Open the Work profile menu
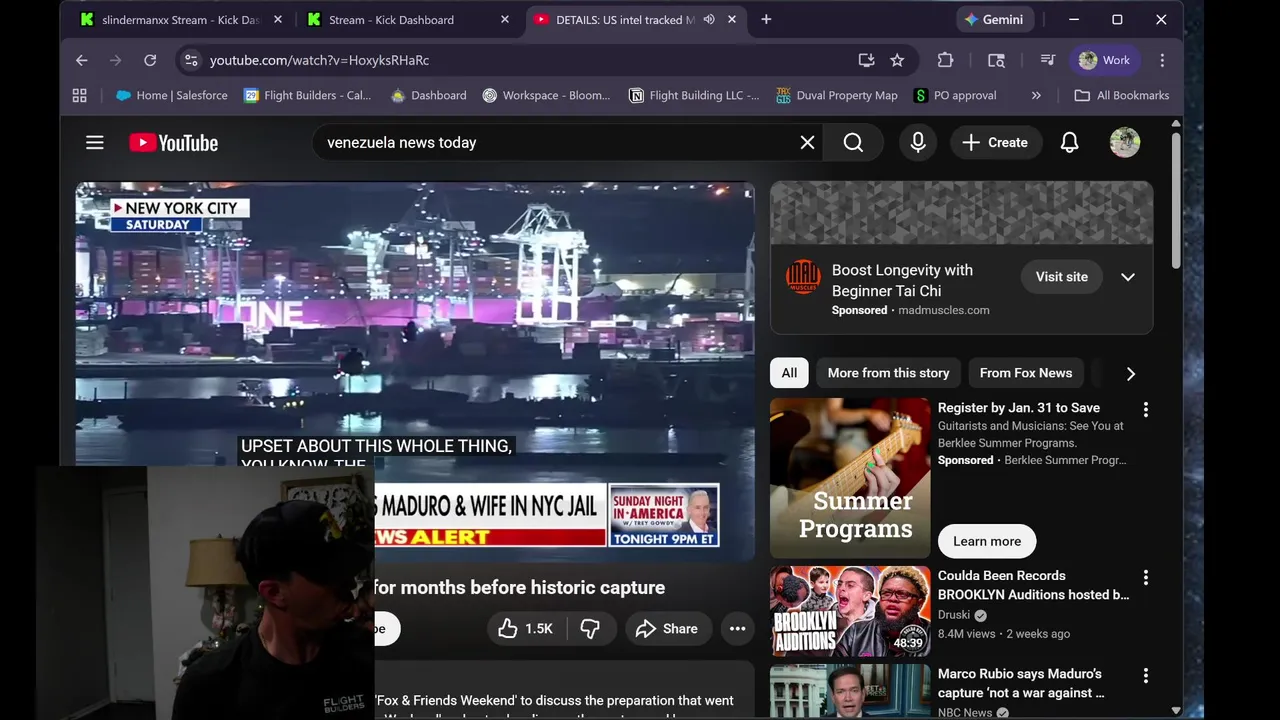 (1105, 60)
